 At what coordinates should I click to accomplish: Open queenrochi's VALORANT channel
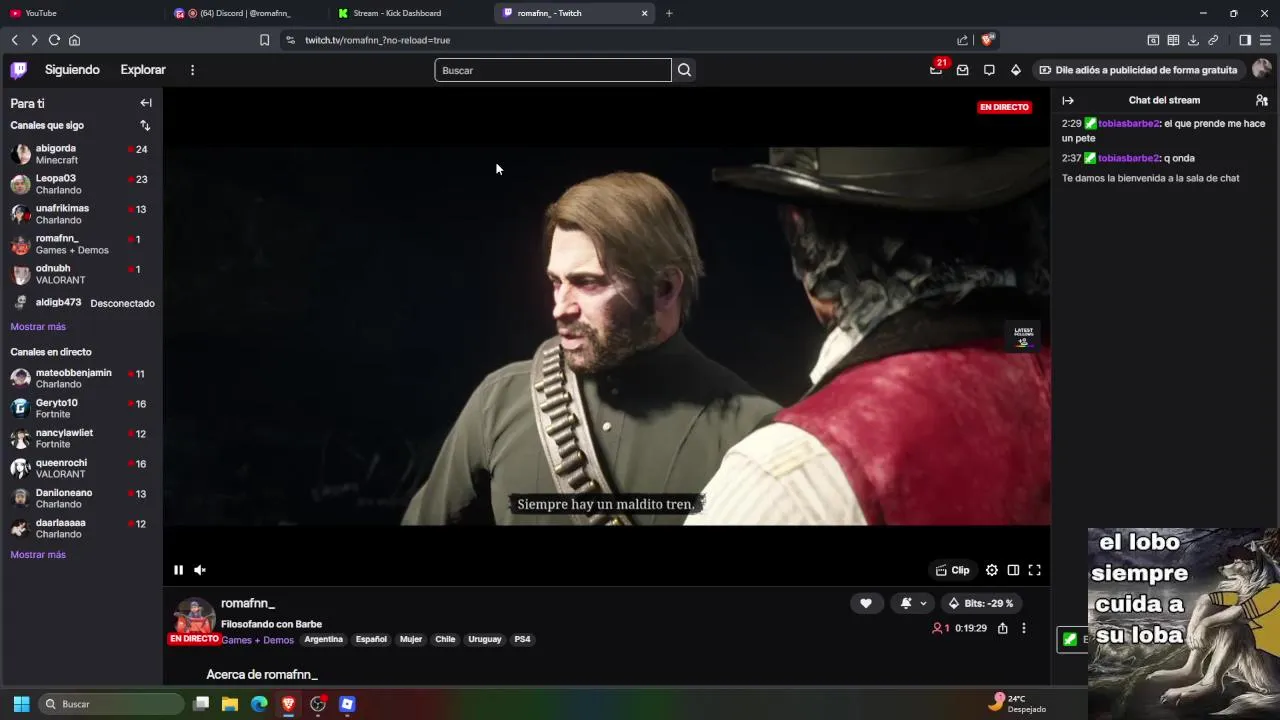pos(81,468)
